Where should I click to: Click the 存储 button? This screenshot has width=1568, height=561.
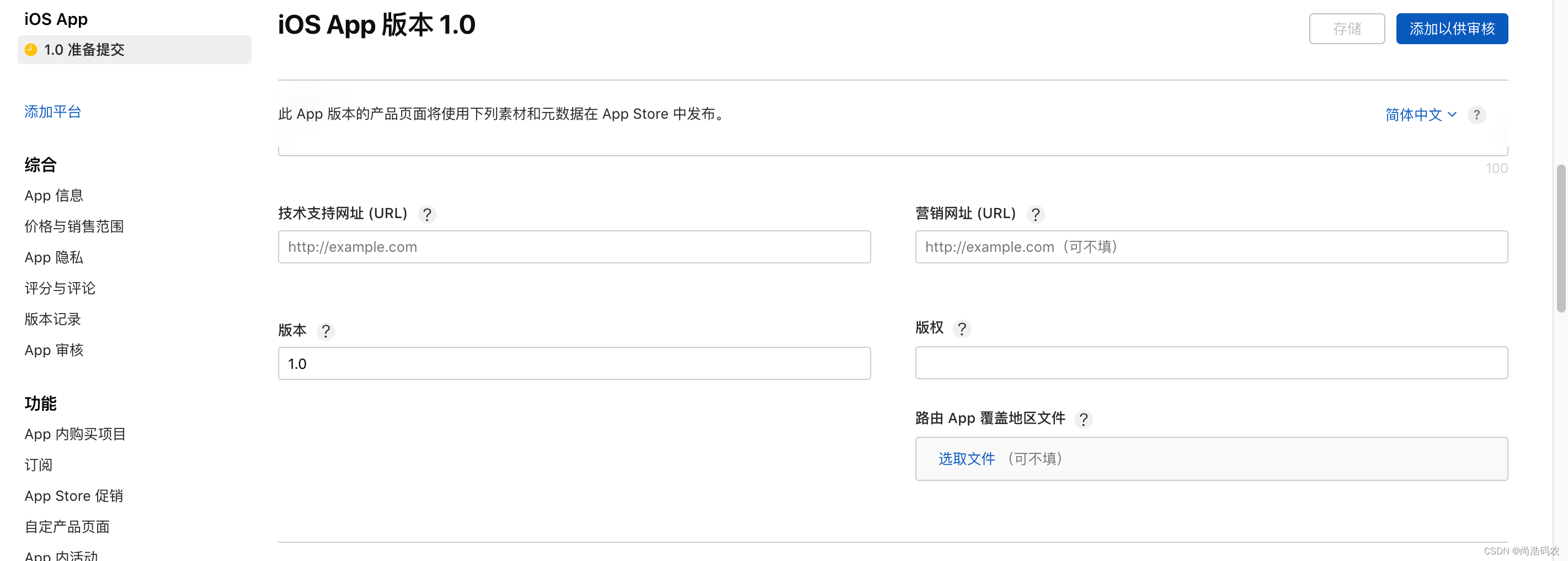1346,29
